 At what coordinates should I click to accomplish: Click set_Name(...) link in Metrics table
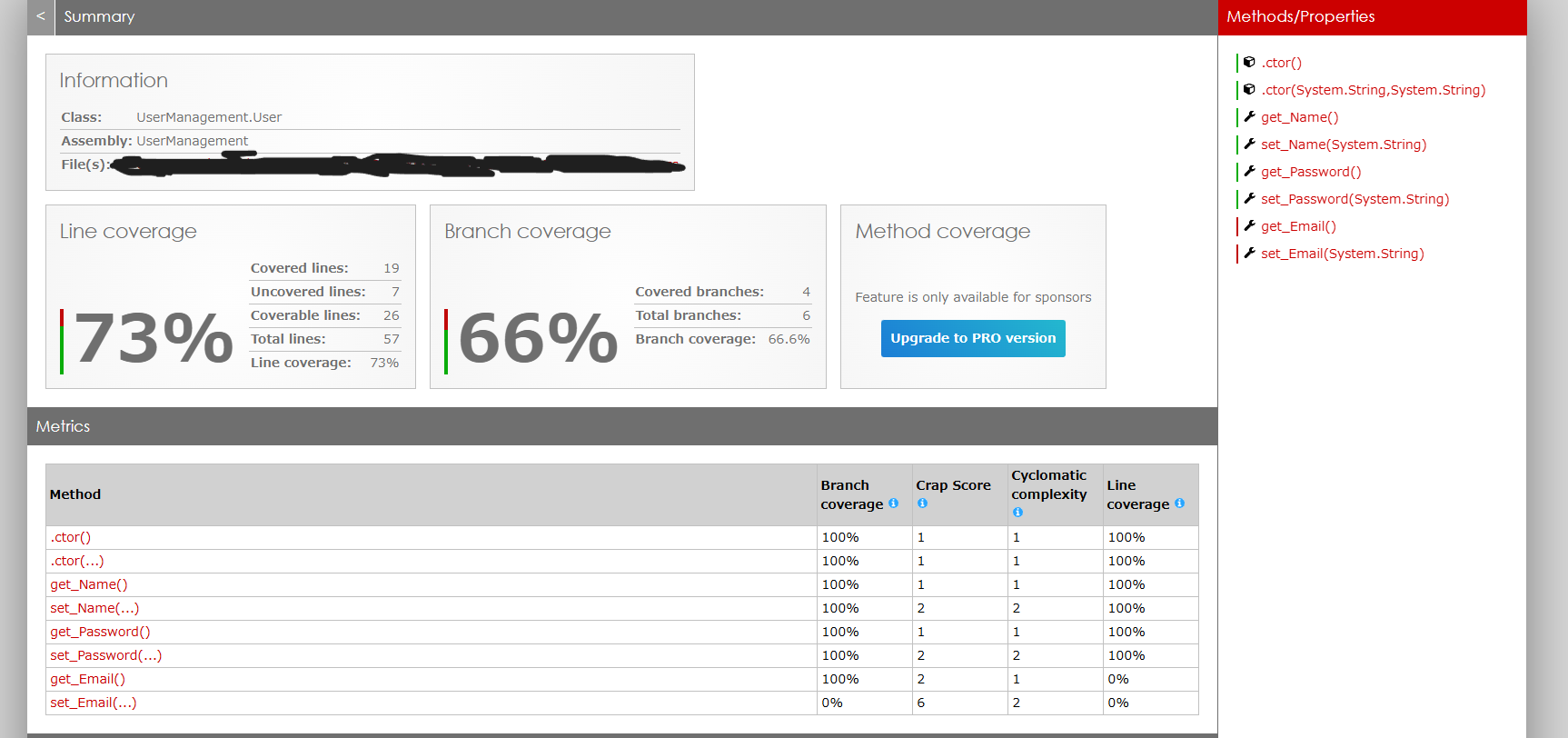94,608
